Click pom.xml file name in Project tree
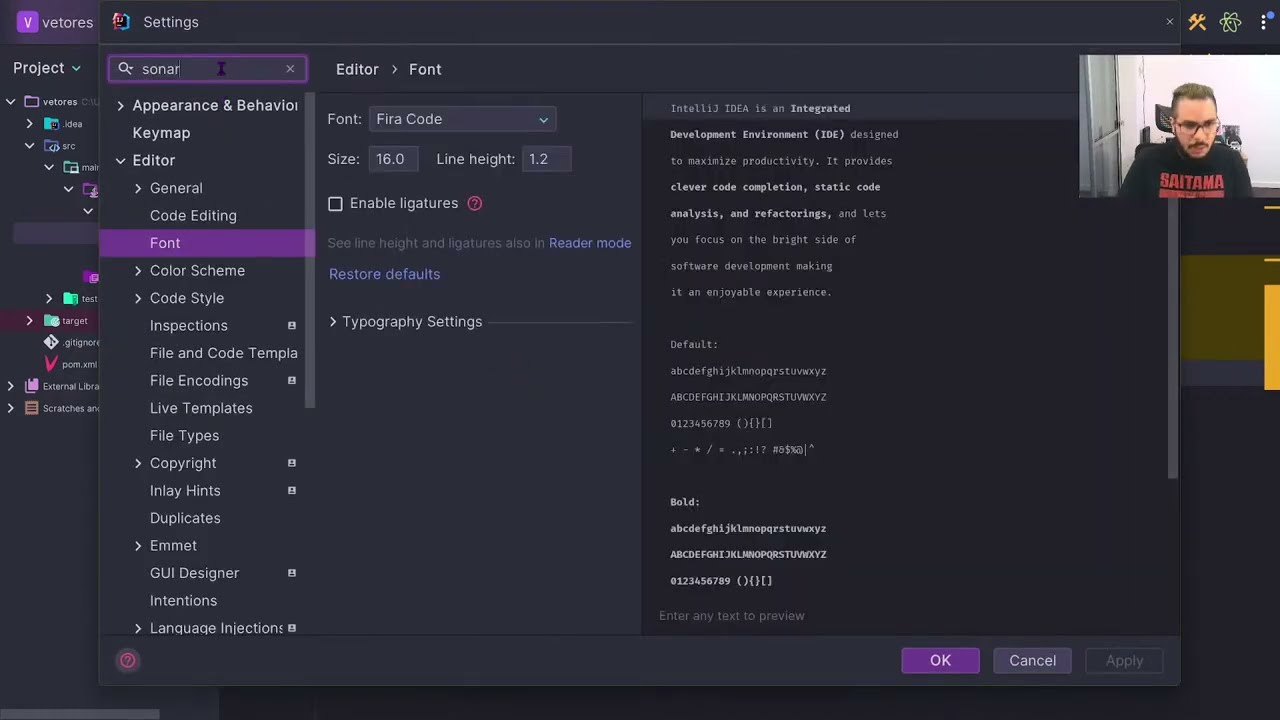This screenshot has height=720, width=1280. click(79, 364)
